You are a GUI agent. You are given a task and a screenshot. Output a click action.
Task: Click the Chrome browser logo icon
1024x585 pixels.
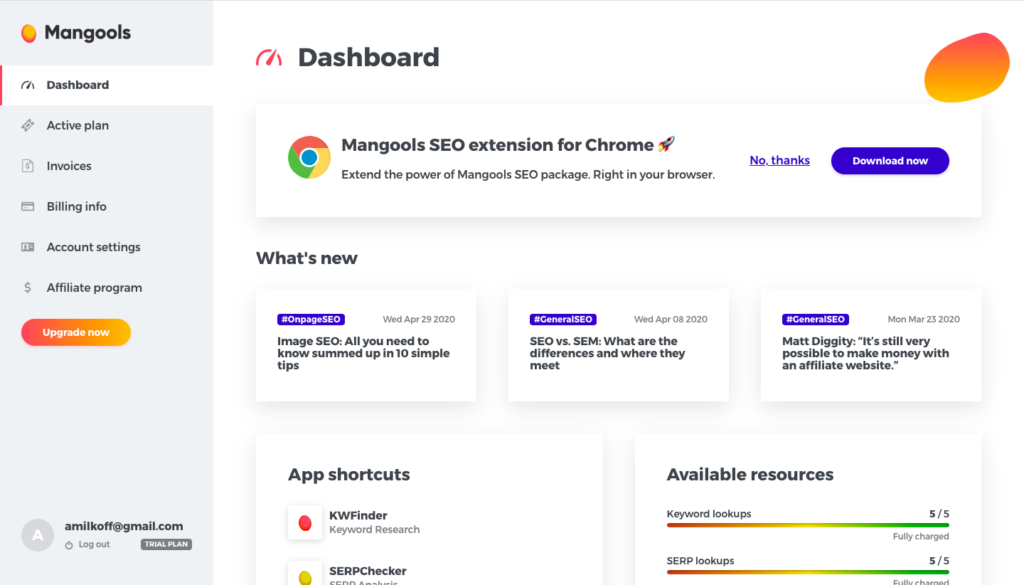coord(309,157)
